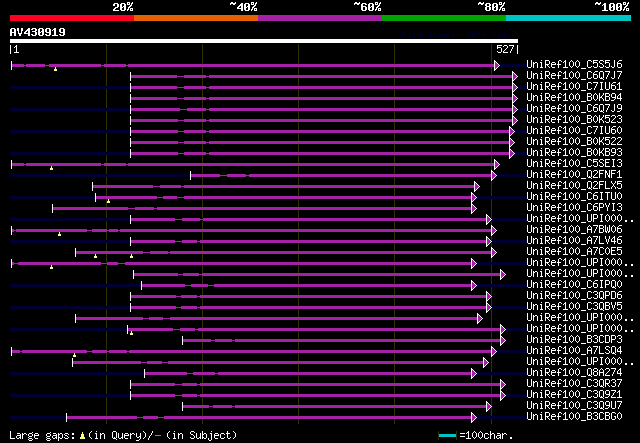640x443 pixels.
Task: Select hit label UniRef100_C3Q9U7
Action: [574, 405]
